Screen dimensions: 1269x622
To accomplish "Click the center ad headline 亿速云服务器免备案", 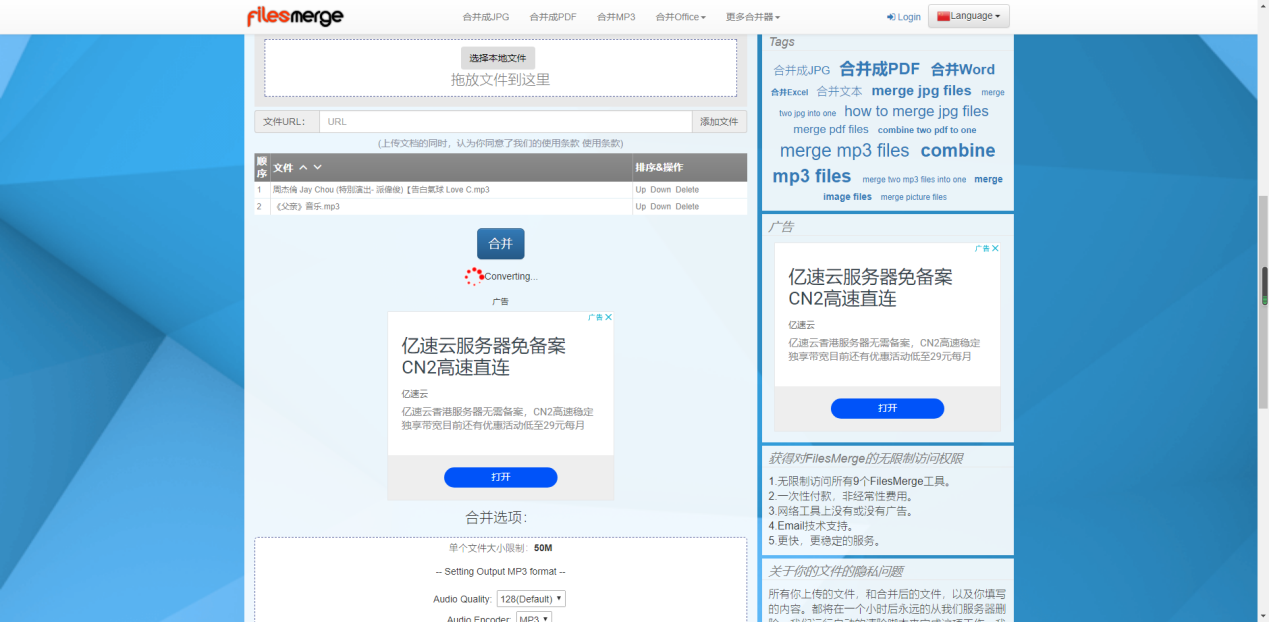I will (483, 346).
